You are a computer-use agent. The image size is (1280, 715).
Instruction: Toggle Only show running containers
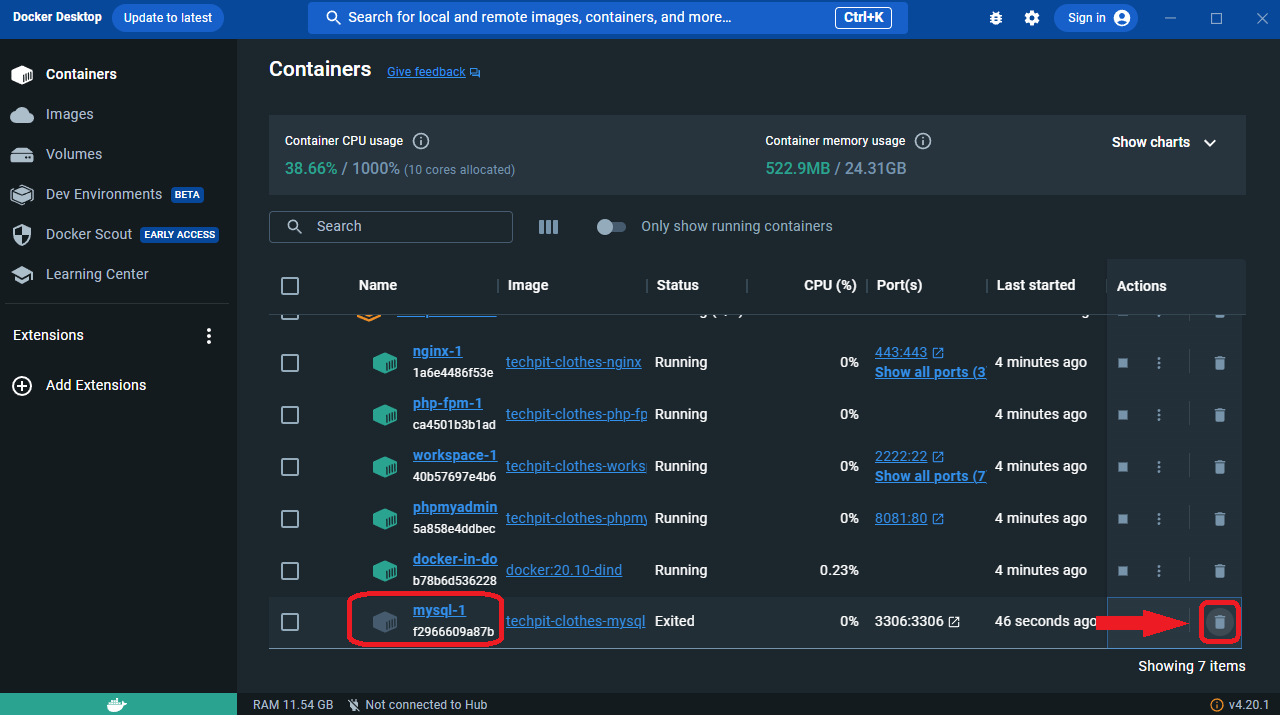[611, 227]
